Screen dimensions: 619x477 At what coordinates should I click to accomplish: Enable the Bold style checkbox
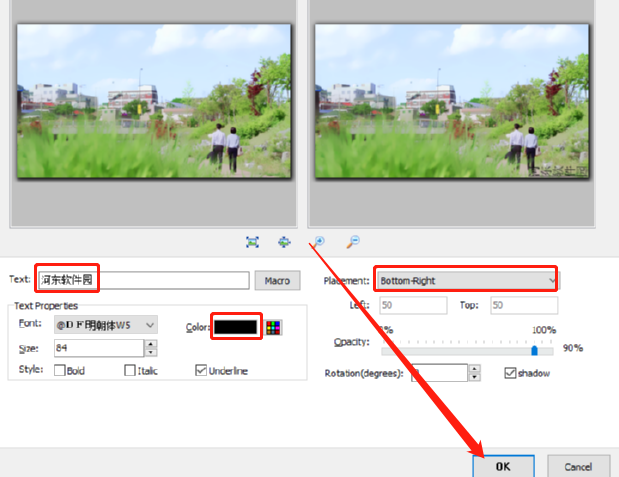(60, 370)
